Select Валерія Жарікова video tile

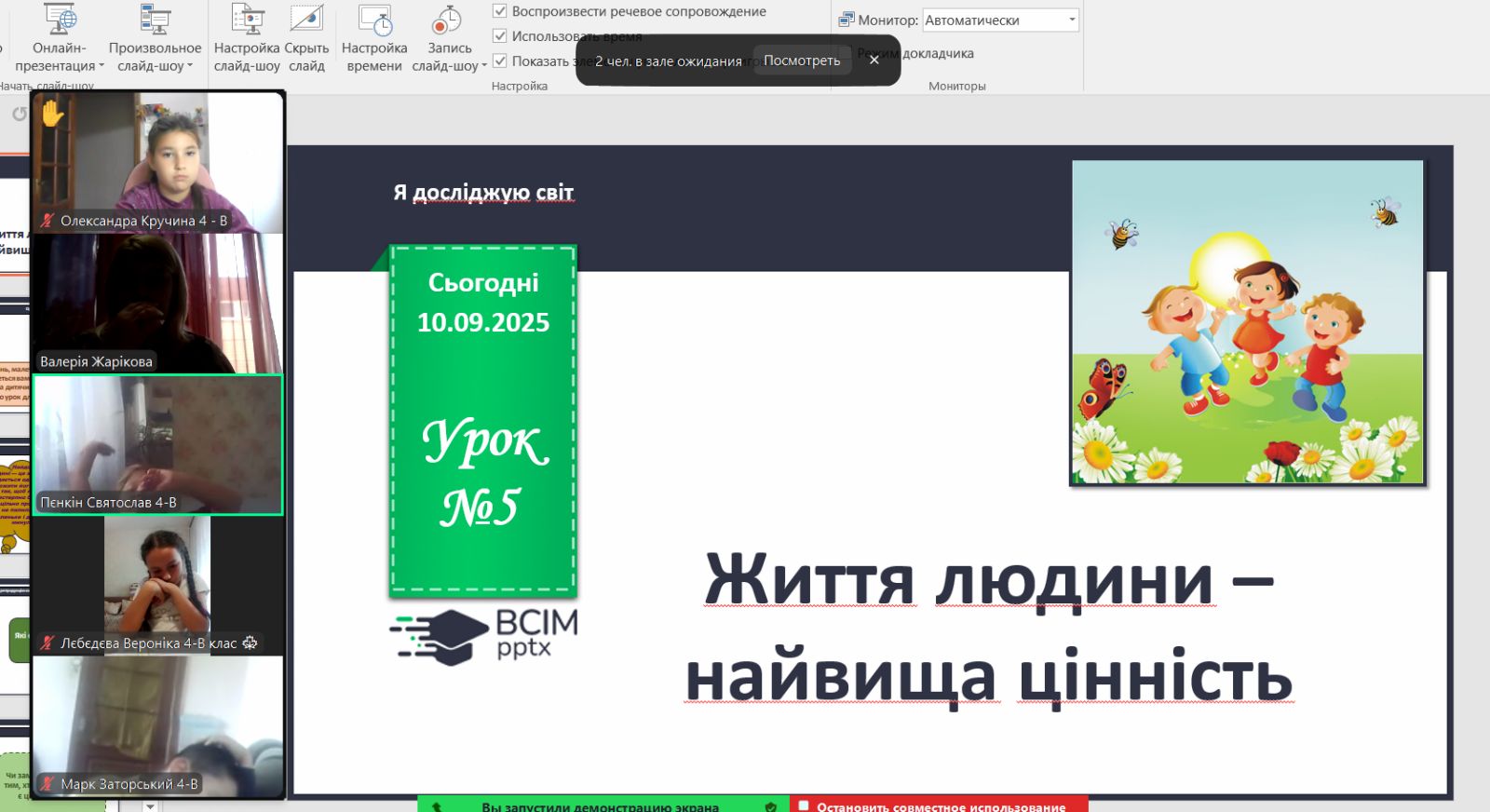[157, 304]
